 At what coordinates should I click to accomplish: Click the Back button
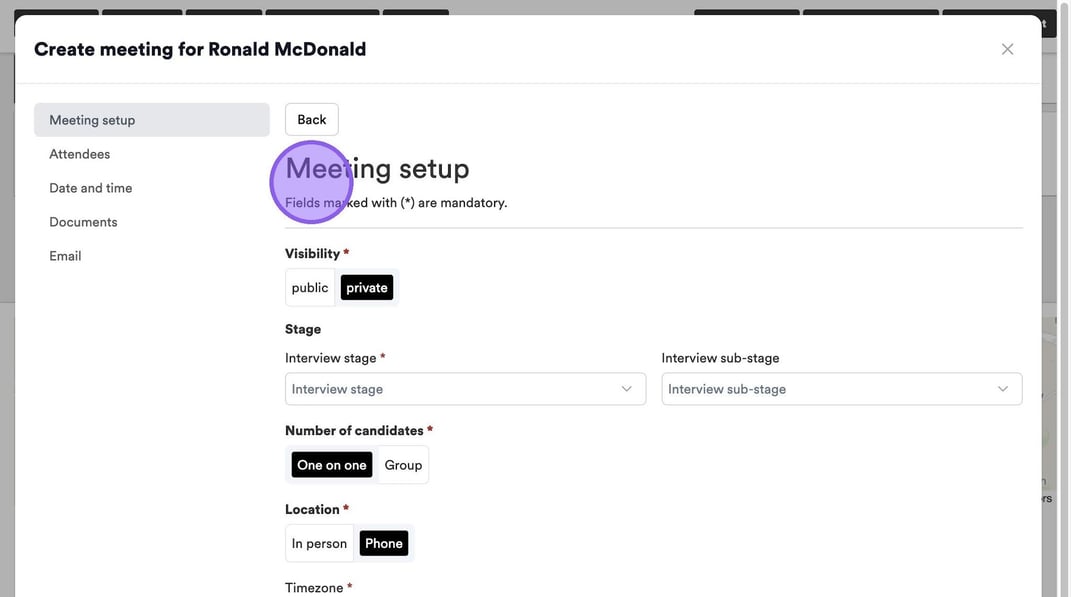[311, 120]
